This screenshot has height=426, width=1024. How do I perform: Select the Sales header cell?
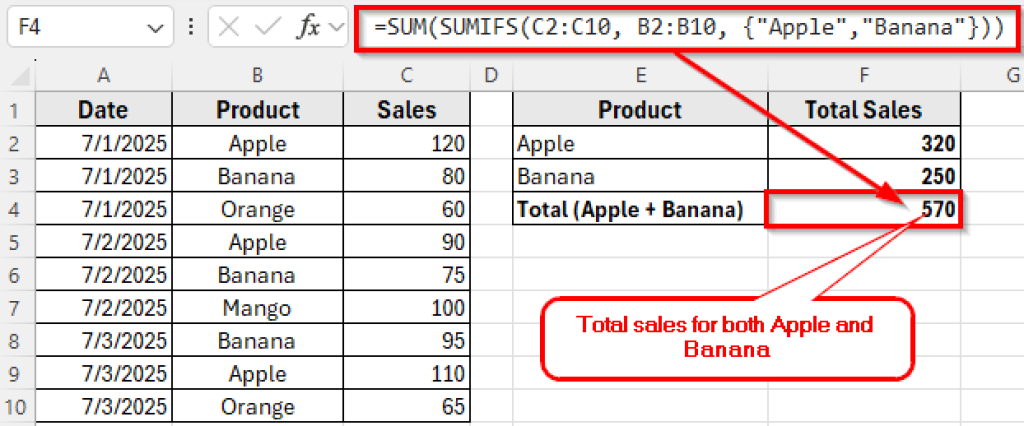[x=406, y=110]
